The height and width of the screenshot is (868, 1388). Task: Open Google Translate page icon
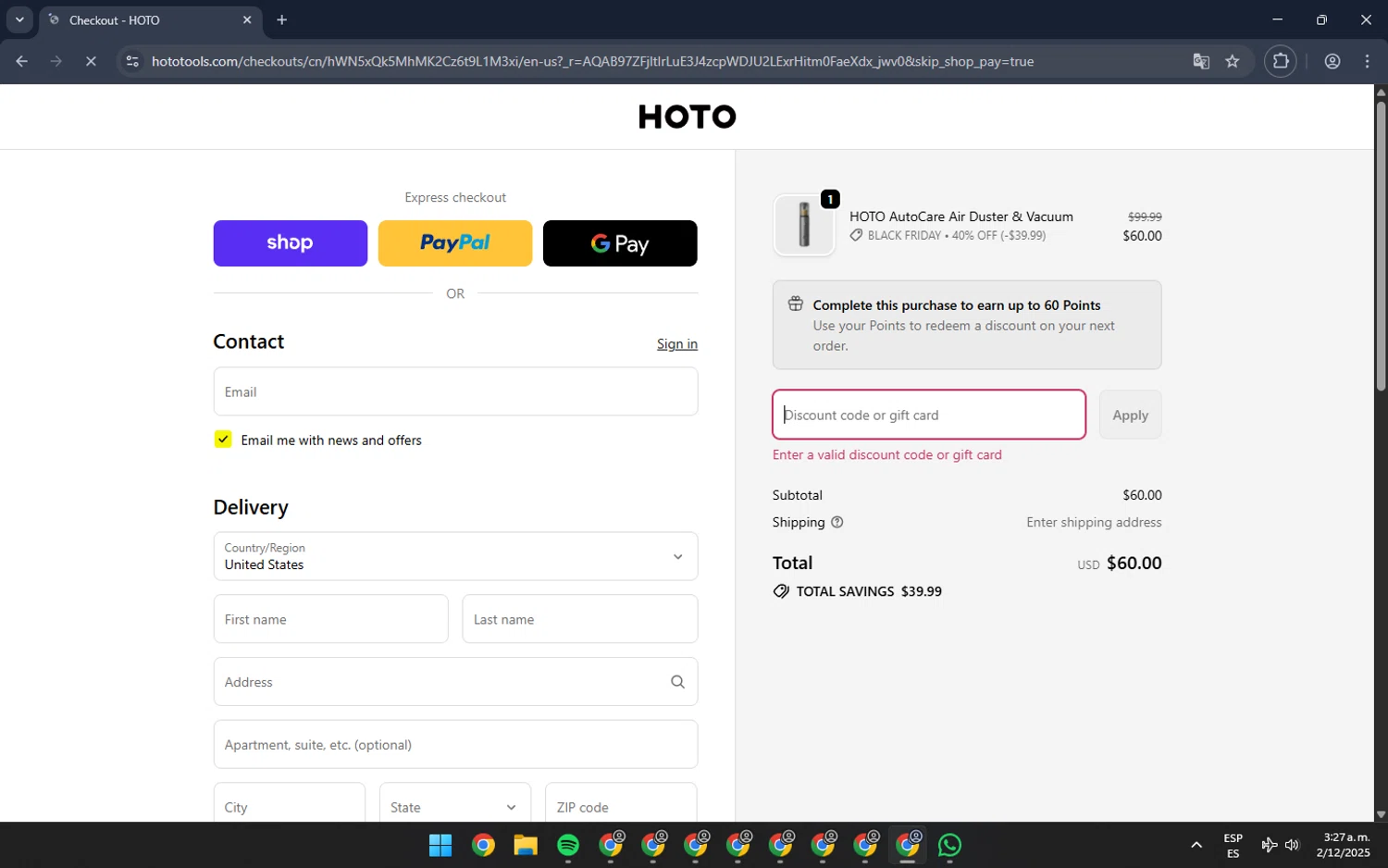(1201, 61)
